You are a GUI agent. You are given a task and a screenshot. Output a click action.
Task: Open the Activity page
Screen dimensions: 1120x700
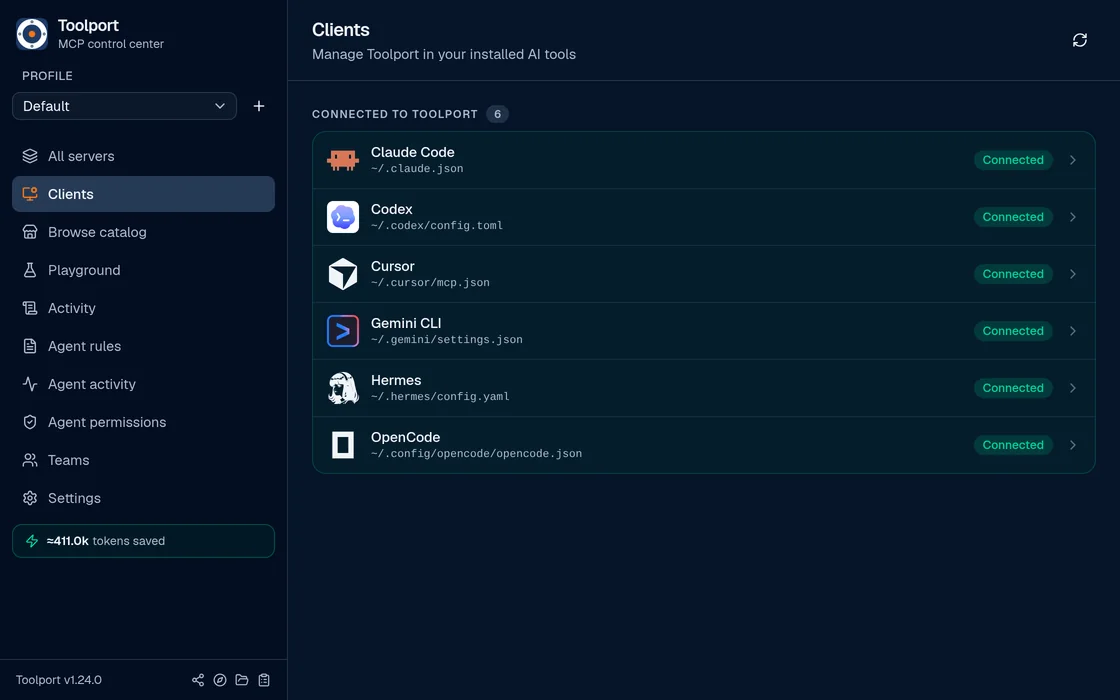(144, 308)
